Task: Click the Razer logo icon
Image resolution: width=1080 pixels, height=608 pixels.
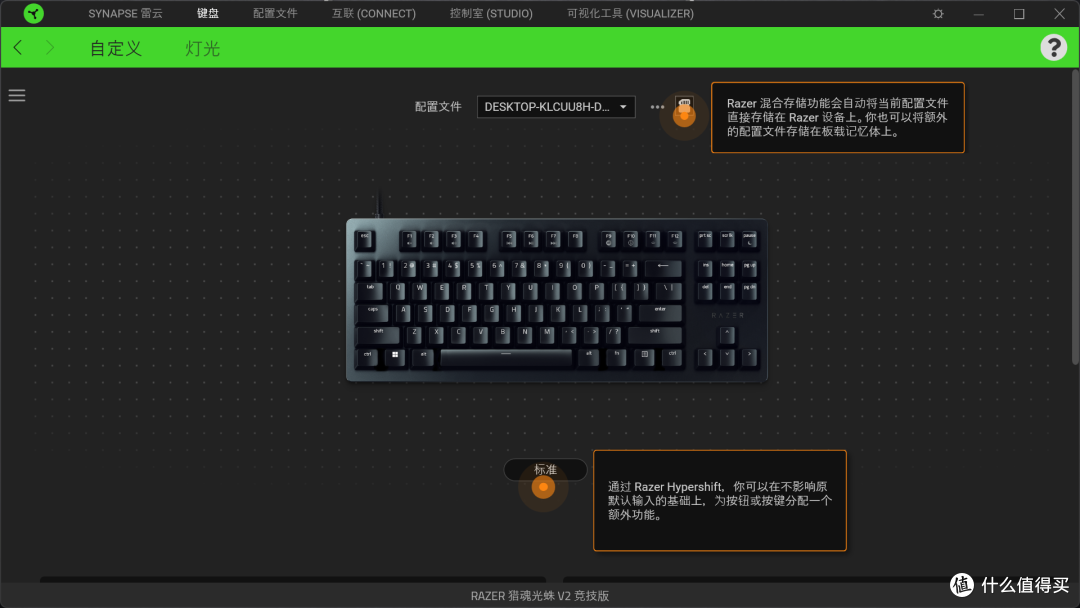Action: (33, 13)
